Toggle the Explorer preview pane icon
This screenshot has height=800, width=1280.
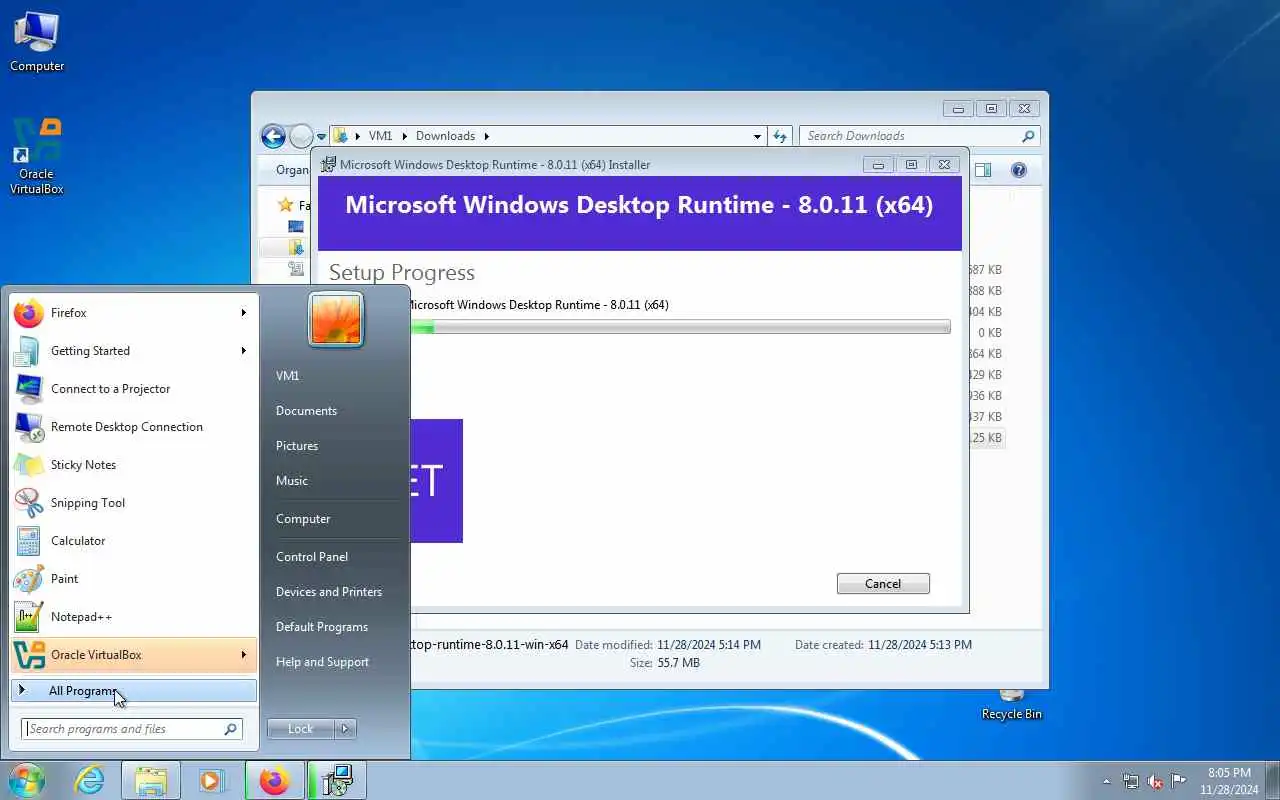coord(983,170)
